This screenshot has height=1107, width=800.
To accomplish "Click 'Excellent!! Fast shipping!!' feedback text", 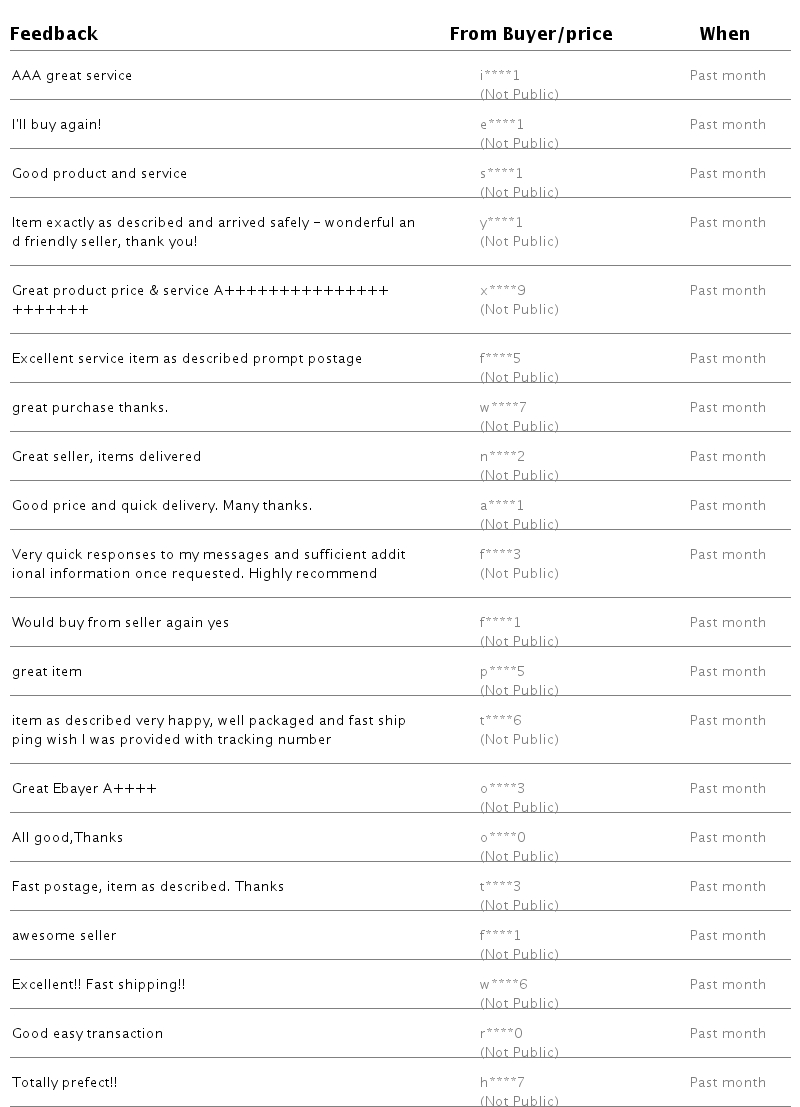I will tap(99, 985).
